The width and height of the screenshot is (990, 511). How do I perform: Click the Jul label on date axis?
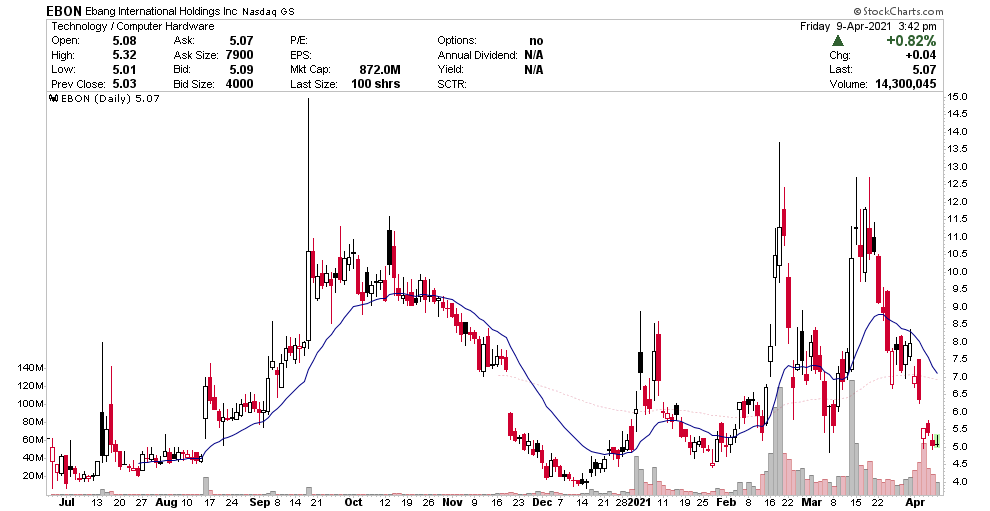pos(66,502)
